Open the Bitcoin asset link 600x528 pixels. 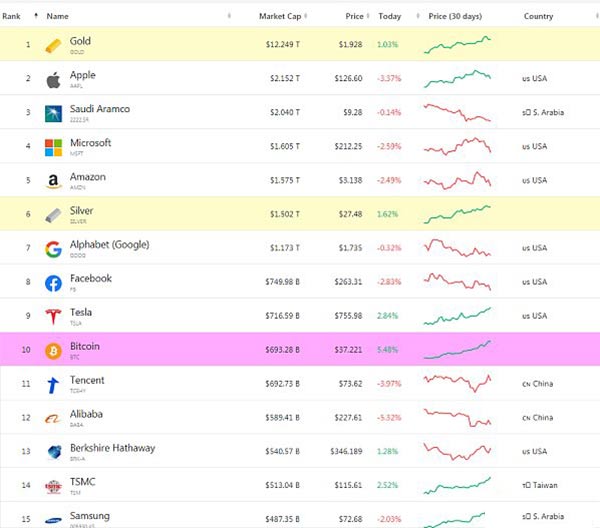click(x=85, y=346)
